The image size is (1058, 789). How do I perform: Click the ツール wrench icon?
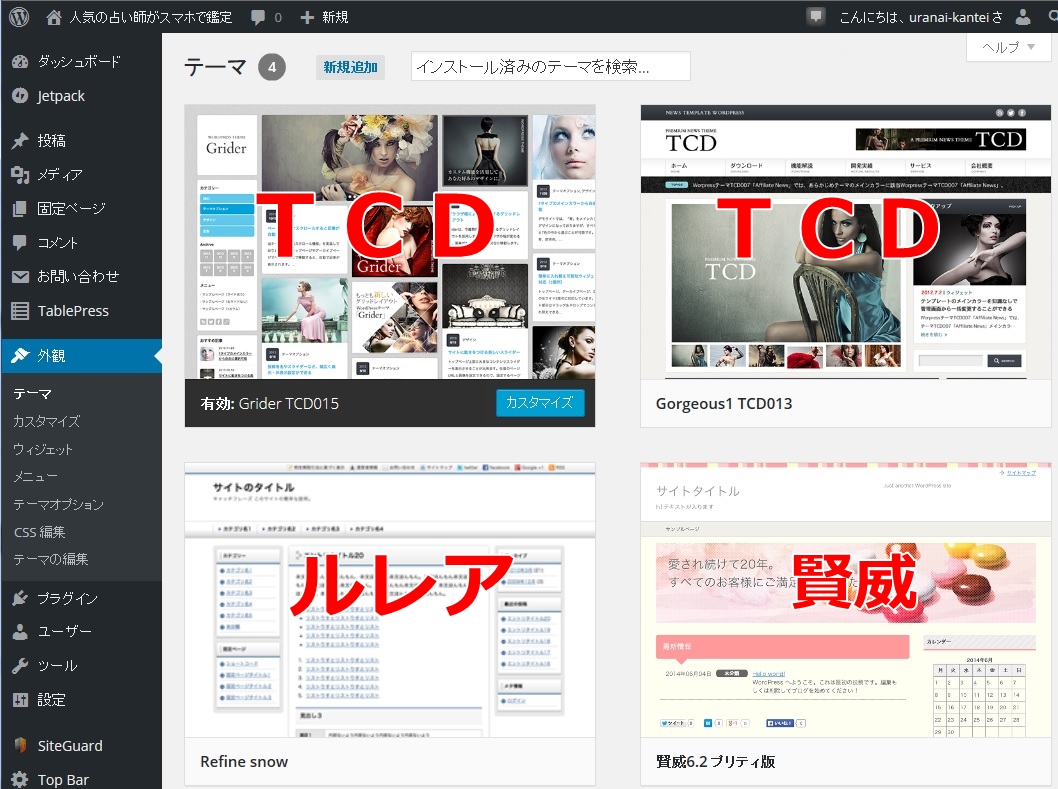20,665
